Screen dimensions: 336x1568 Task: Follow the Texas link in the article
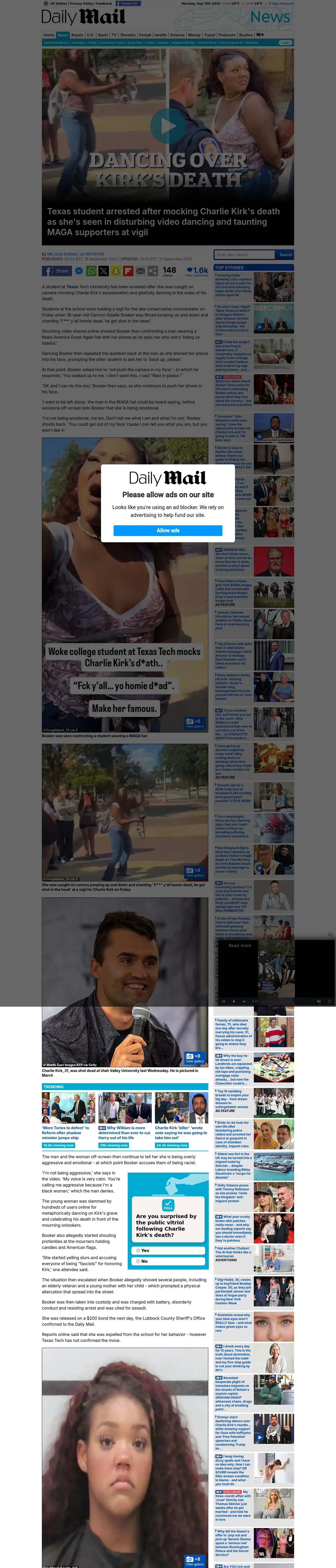coord(72,287)
